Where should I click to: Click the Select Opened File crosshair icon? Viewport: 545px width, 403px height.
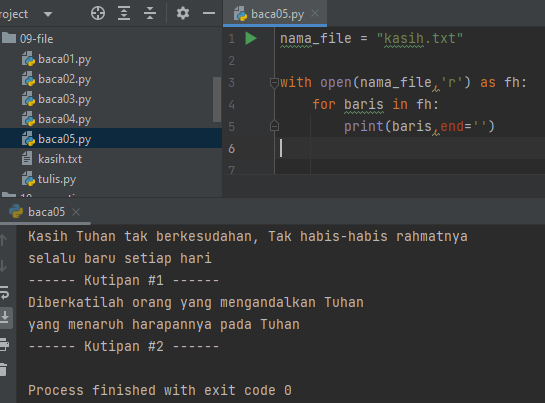98,14
